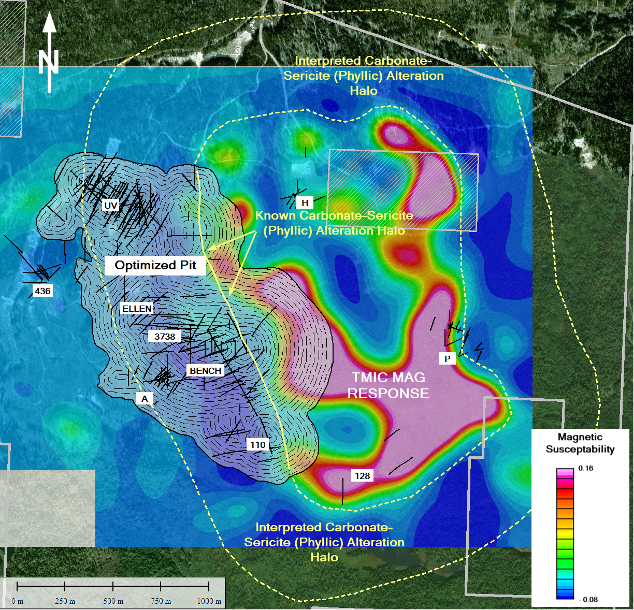Click the 436 label box

(x=42, y=290)
